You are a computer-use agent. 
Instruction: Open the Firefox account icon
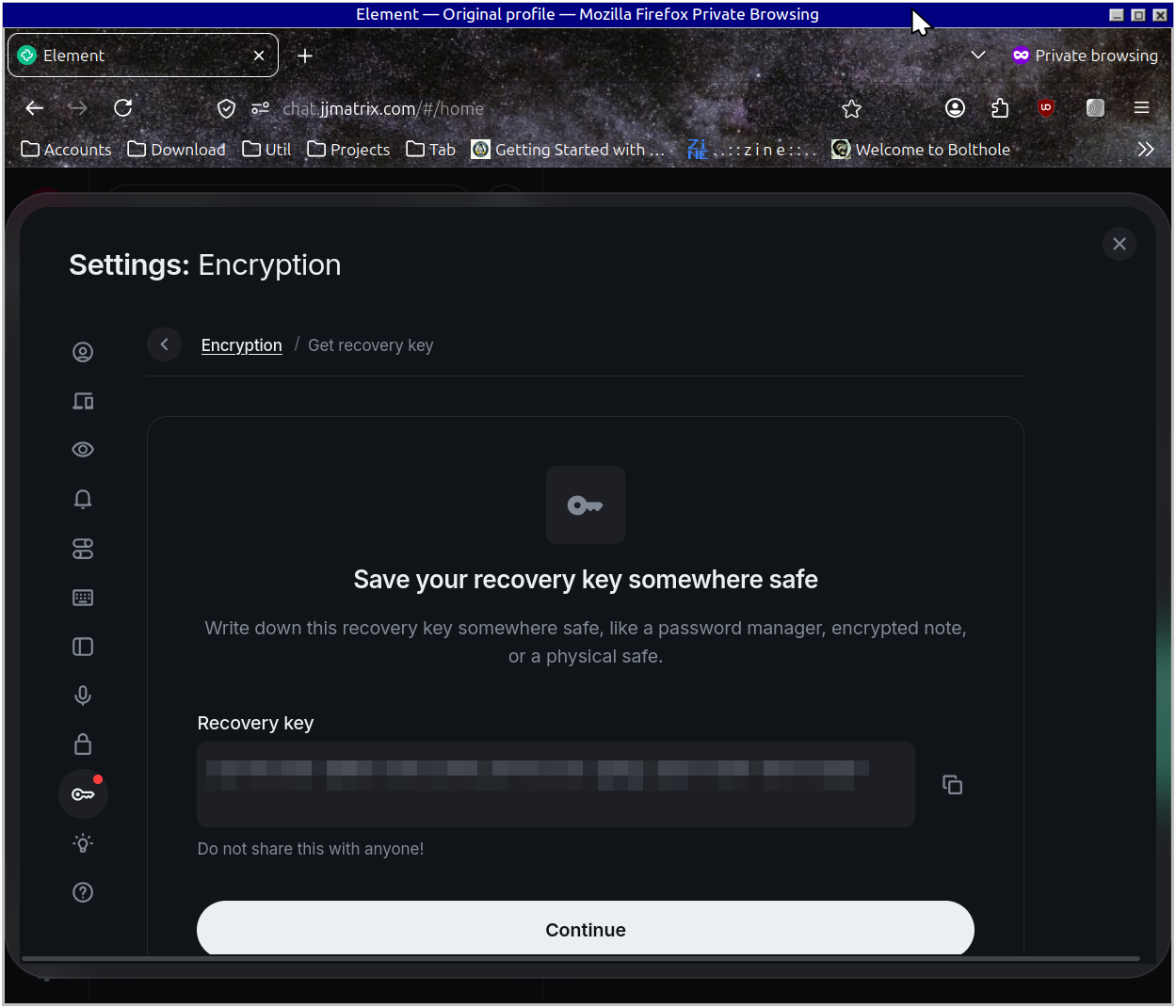[955, 108]
